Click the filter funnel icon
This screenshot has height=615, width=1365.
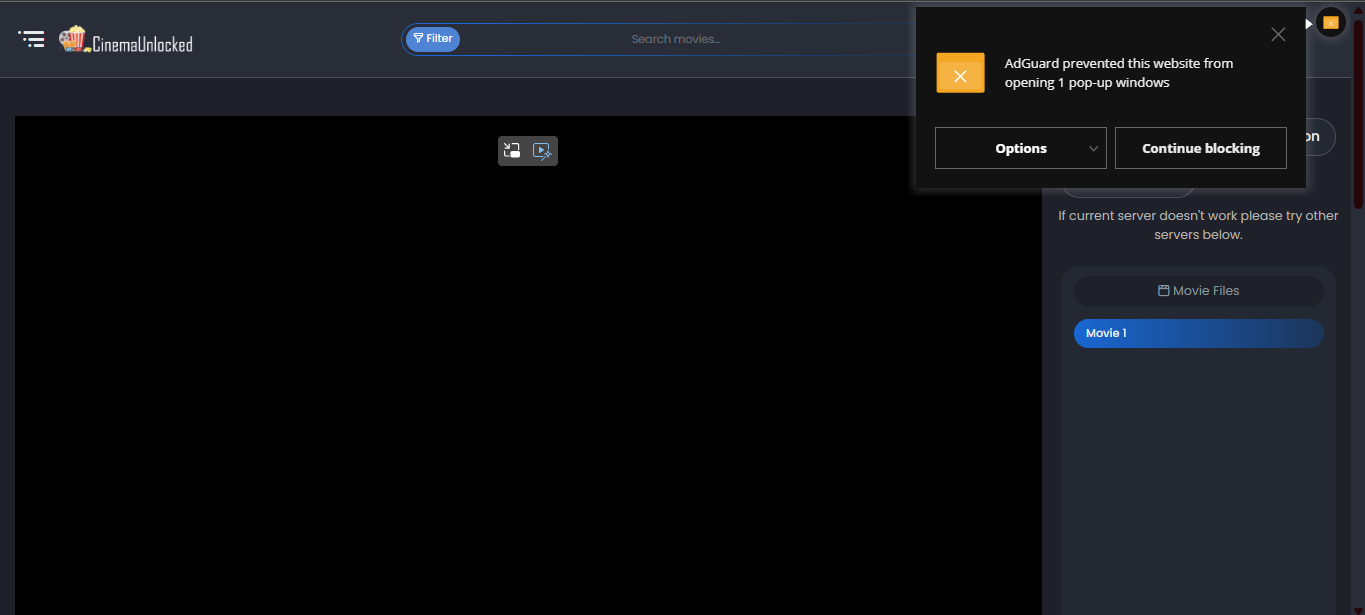click(418, 38)
